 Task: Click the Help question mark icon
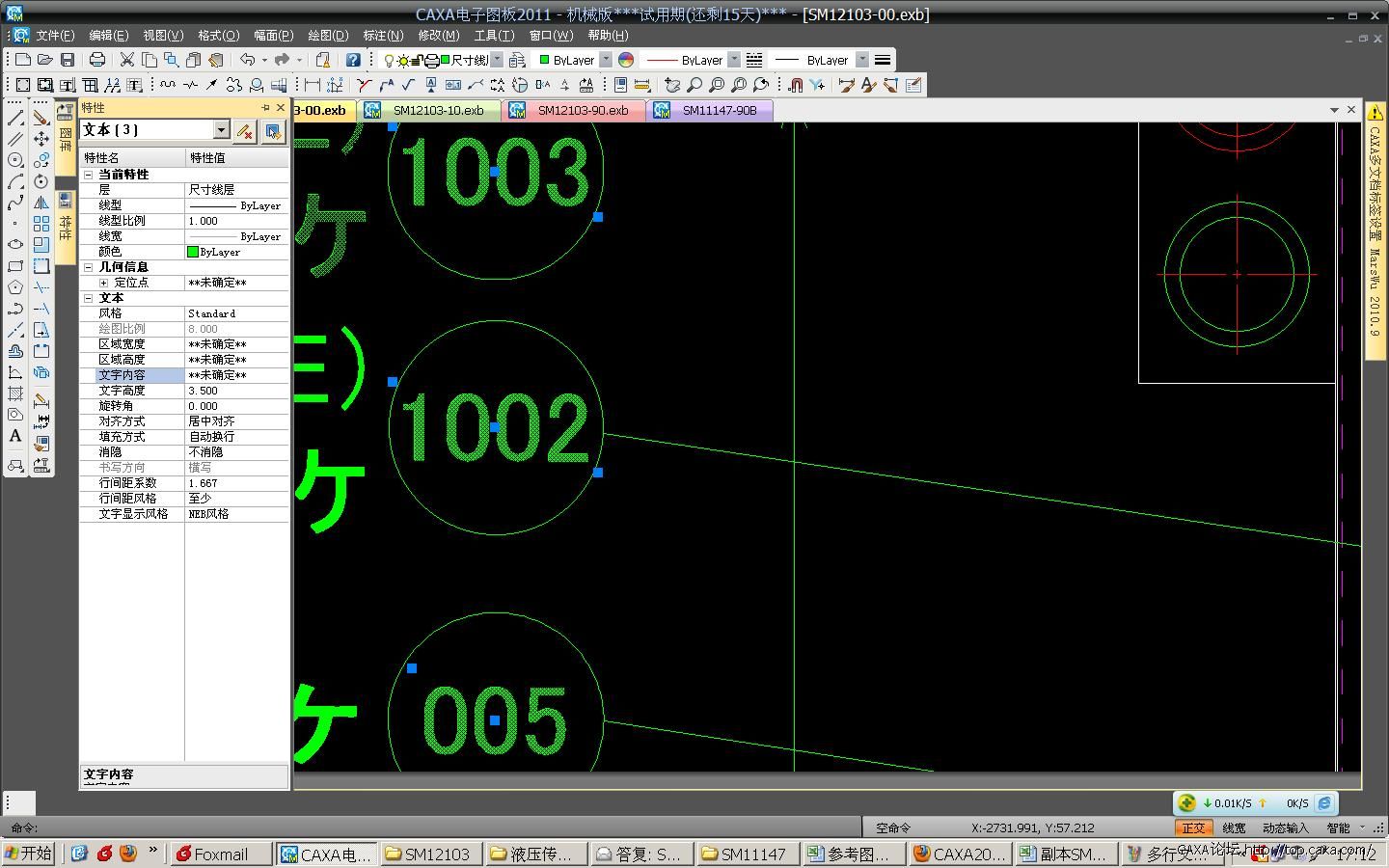pos(353,60)
